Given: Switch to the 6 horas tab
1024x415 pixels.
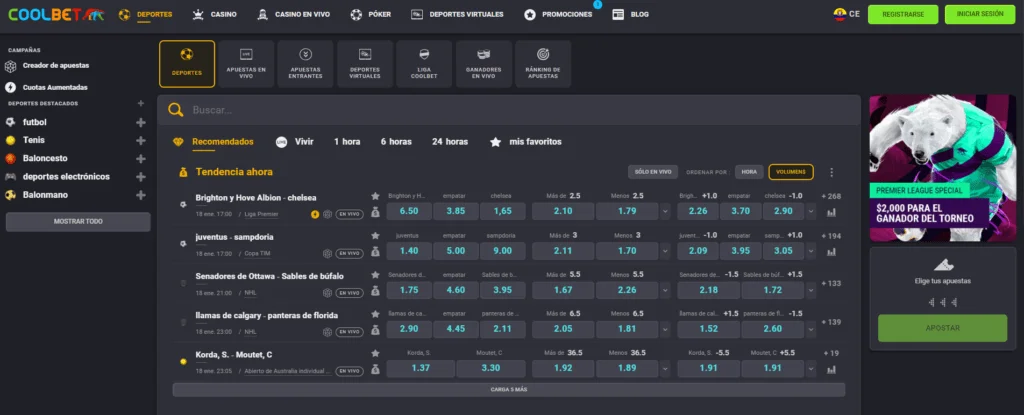Looking at the screenshot, I should coord(396,142).
